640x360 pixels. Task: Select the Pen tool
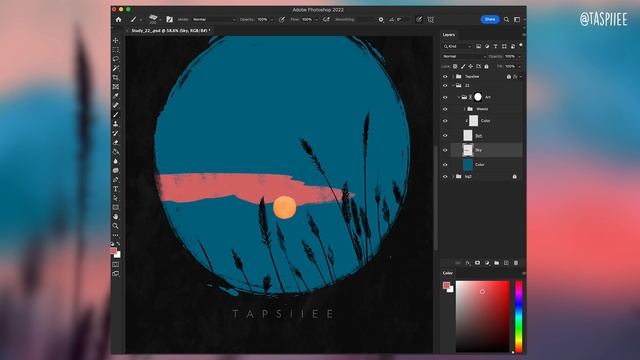[116, 180]
